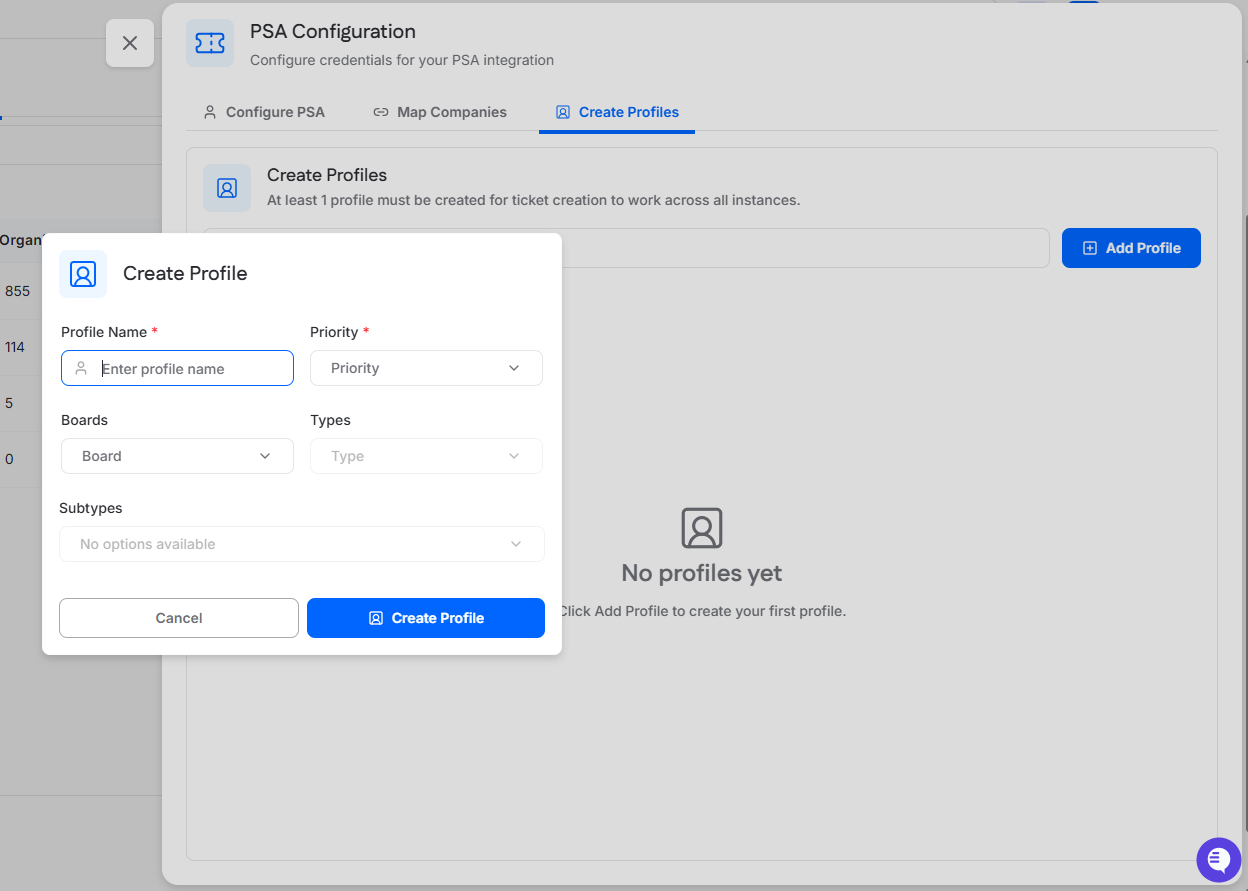This screenshot has width=1248, height=891.
Task: Open the Priority dropdown
Action: coord(426,368)
